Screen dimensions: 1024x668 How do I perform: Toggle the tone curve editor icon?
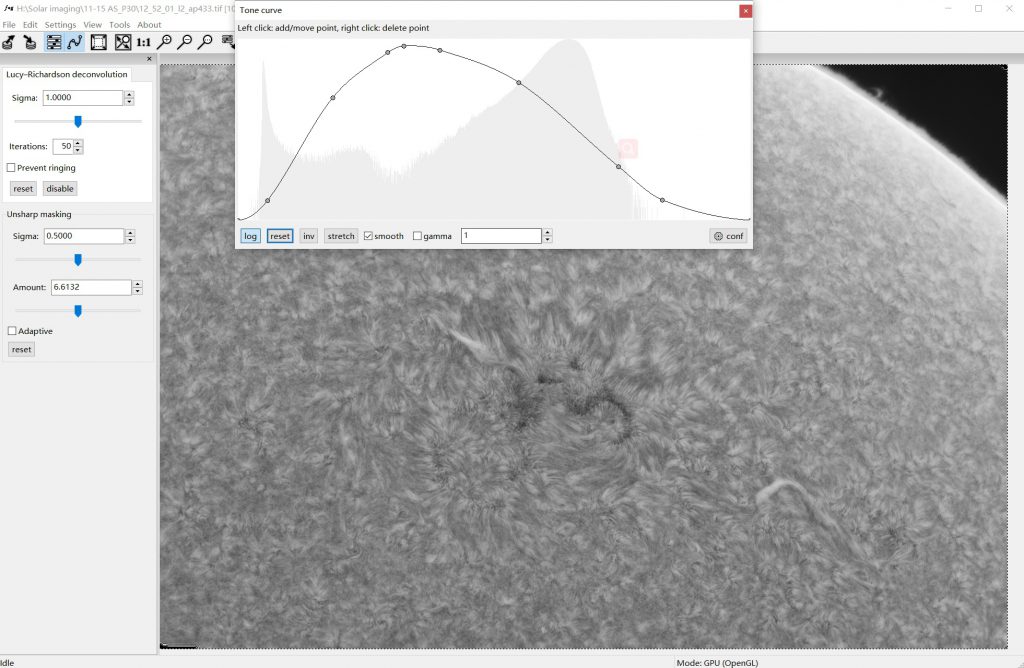75,42
